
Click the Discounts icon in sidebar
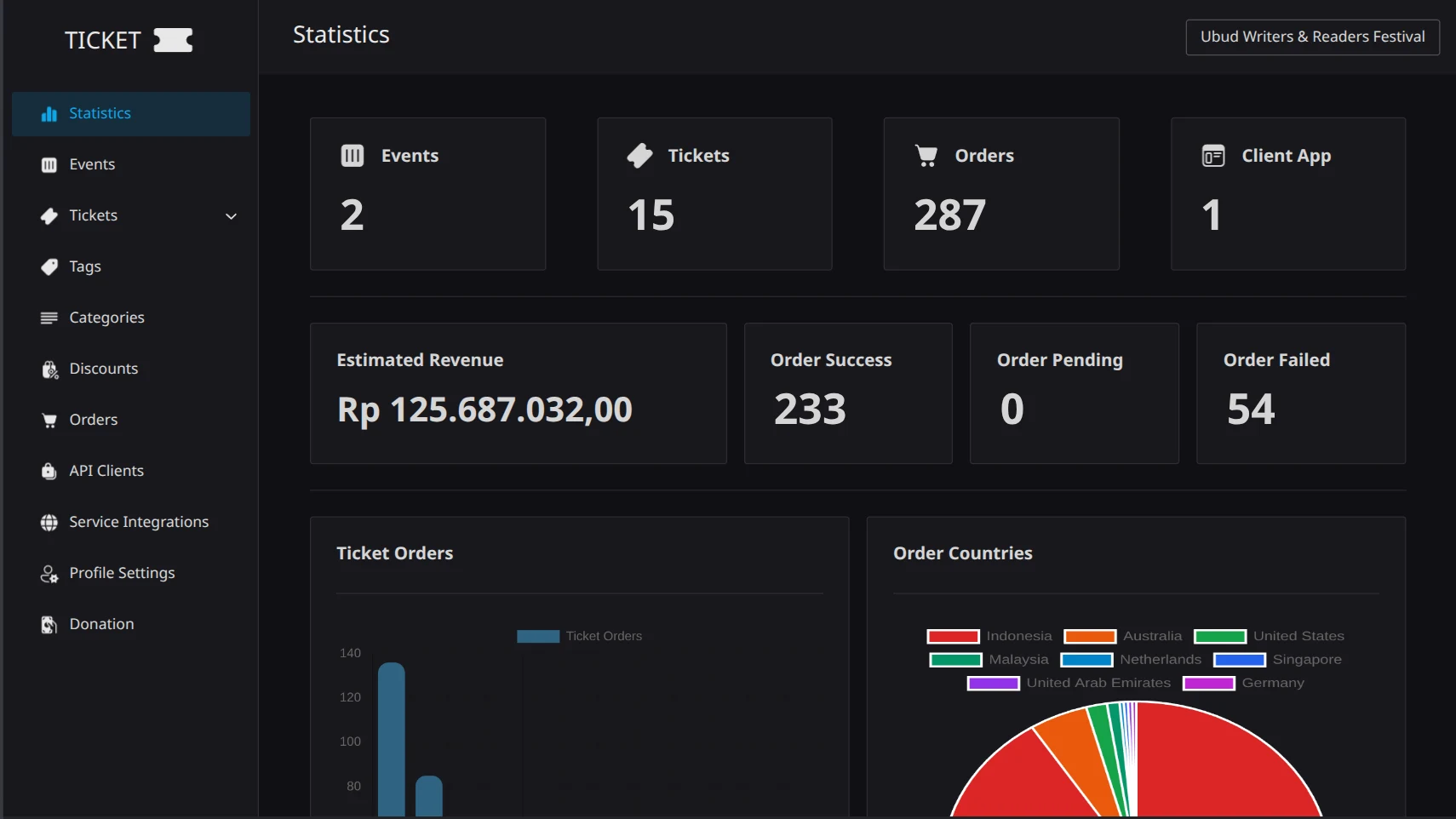[49, 369]
